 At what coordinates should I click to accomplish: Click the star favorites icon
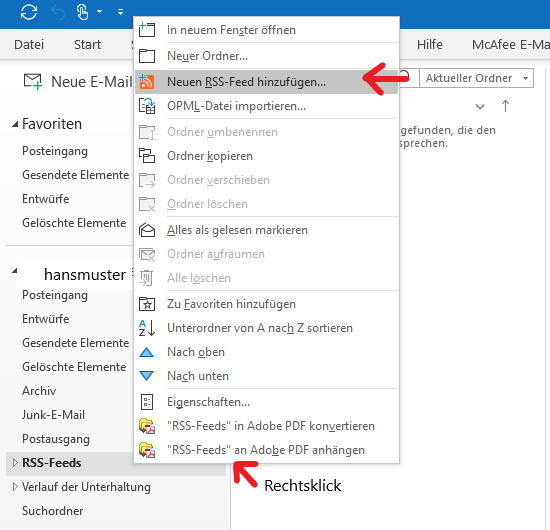click(147, 304)
